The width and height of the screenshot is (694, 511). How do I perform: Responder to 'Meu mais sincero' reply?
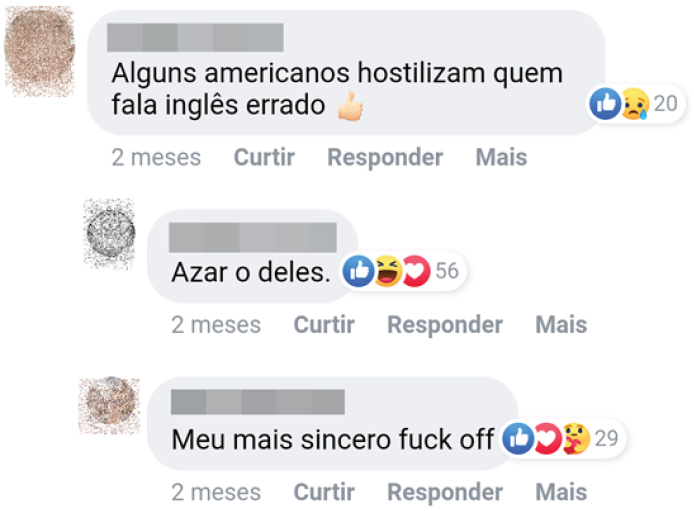click(x=445, y=492)
